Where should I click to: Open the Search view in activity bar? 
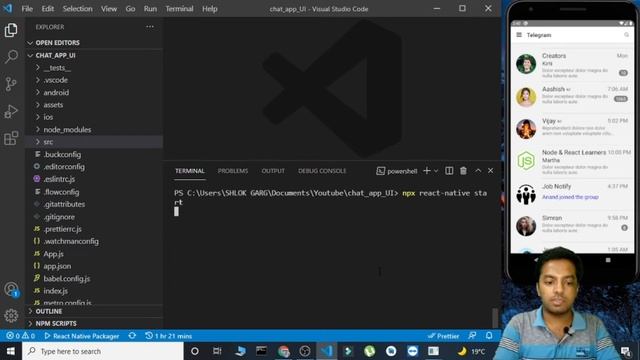[x=11, y=57]
